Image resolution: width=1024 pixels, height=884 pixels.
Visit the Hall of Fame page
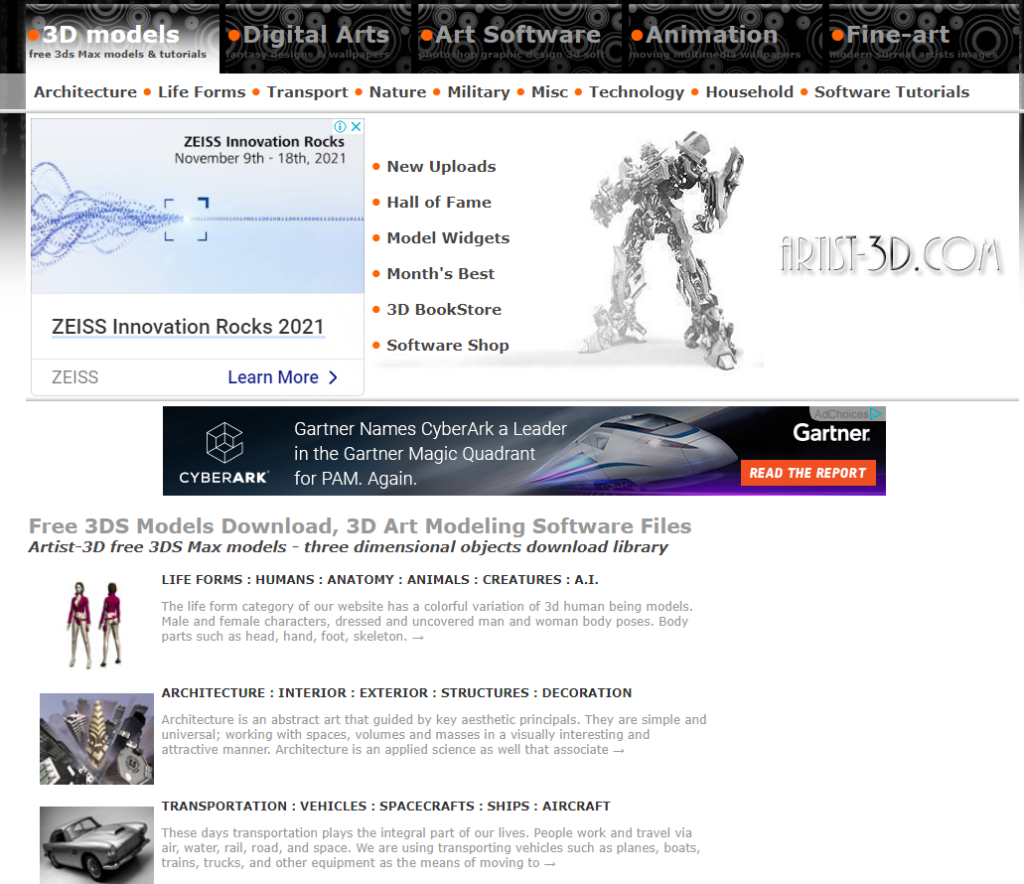439,202
